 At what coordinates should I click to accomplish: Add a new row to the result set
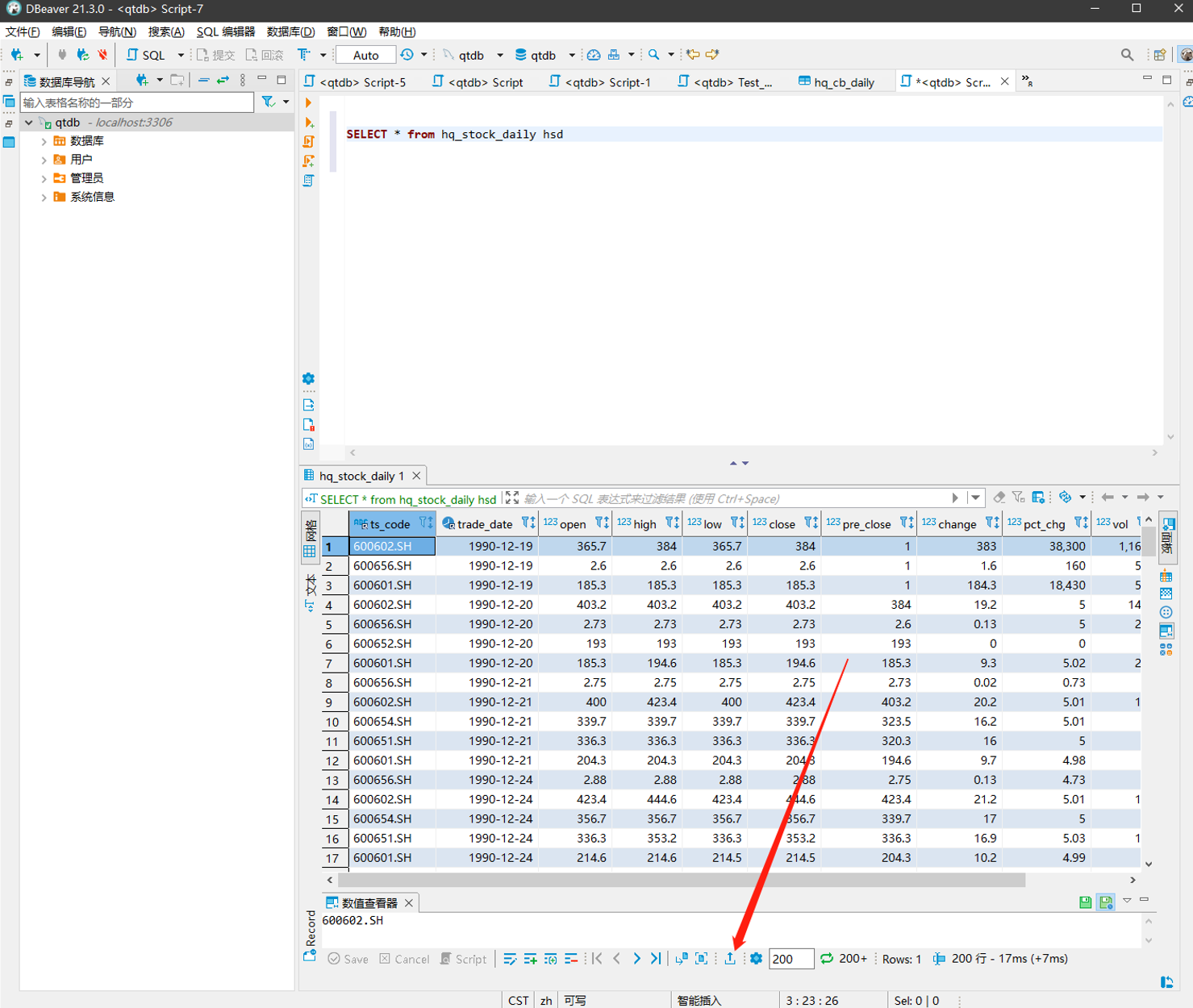530,958
